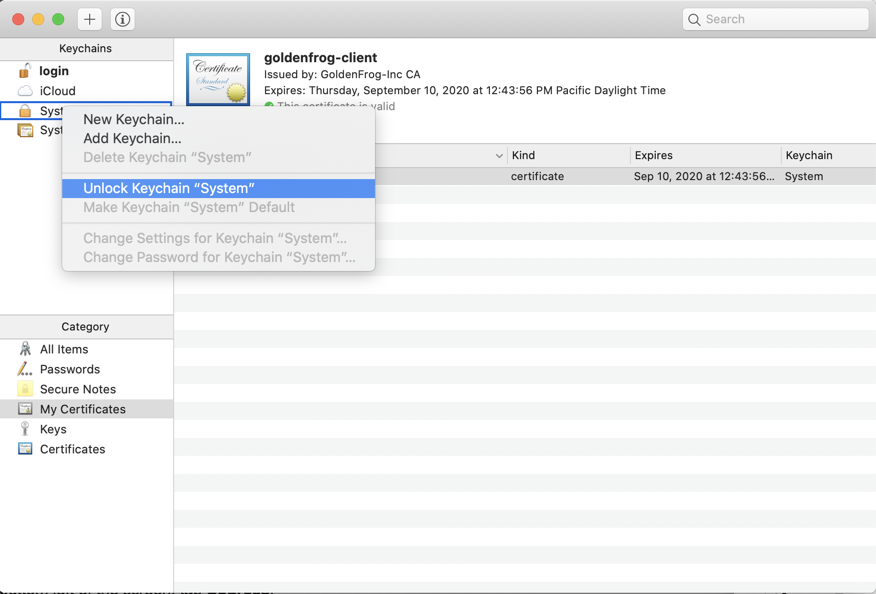Choose Add Keychain… from context menu
Image resolution: width=876 pixels, height=594 pixels.
tap(218, 139)
